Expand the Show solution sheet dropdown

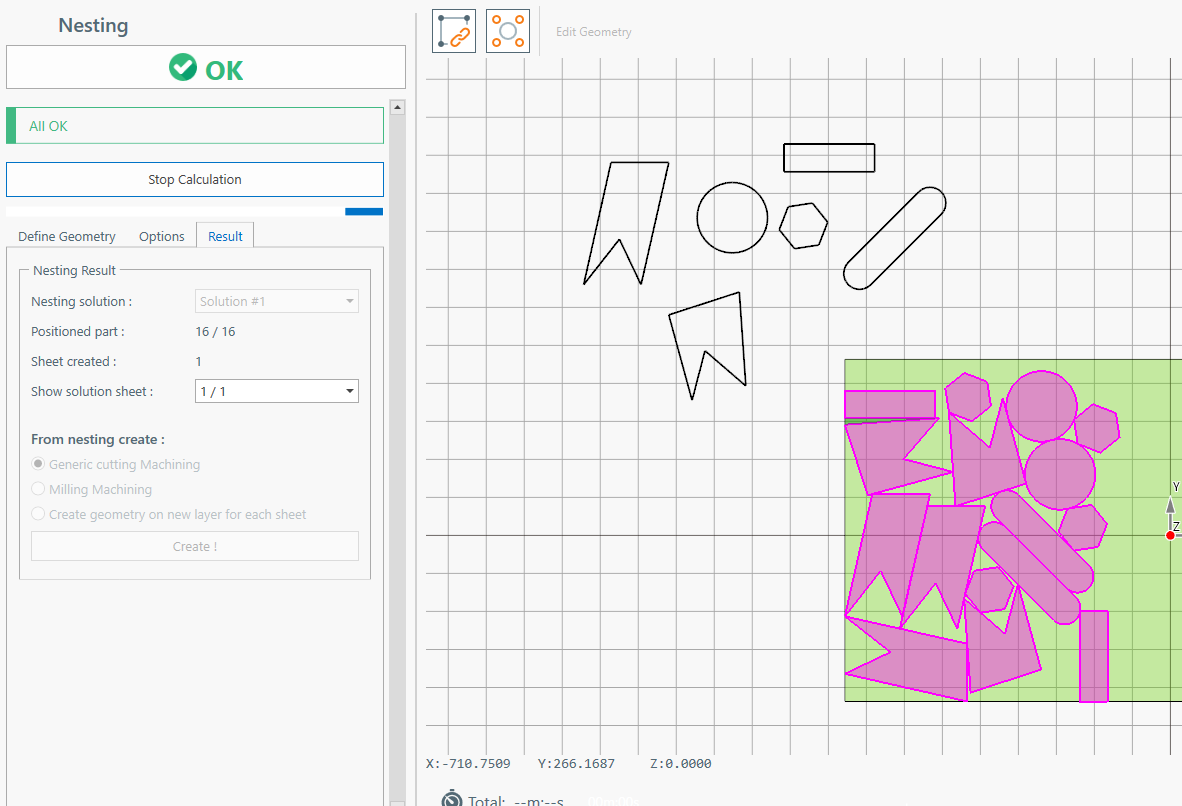pyautogui.click(x=276, y=391)
